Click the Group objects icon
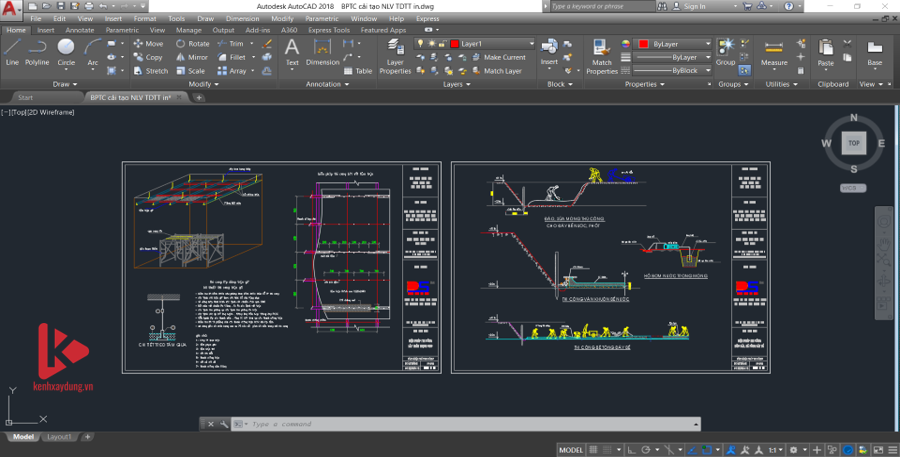 pos(726,52)
